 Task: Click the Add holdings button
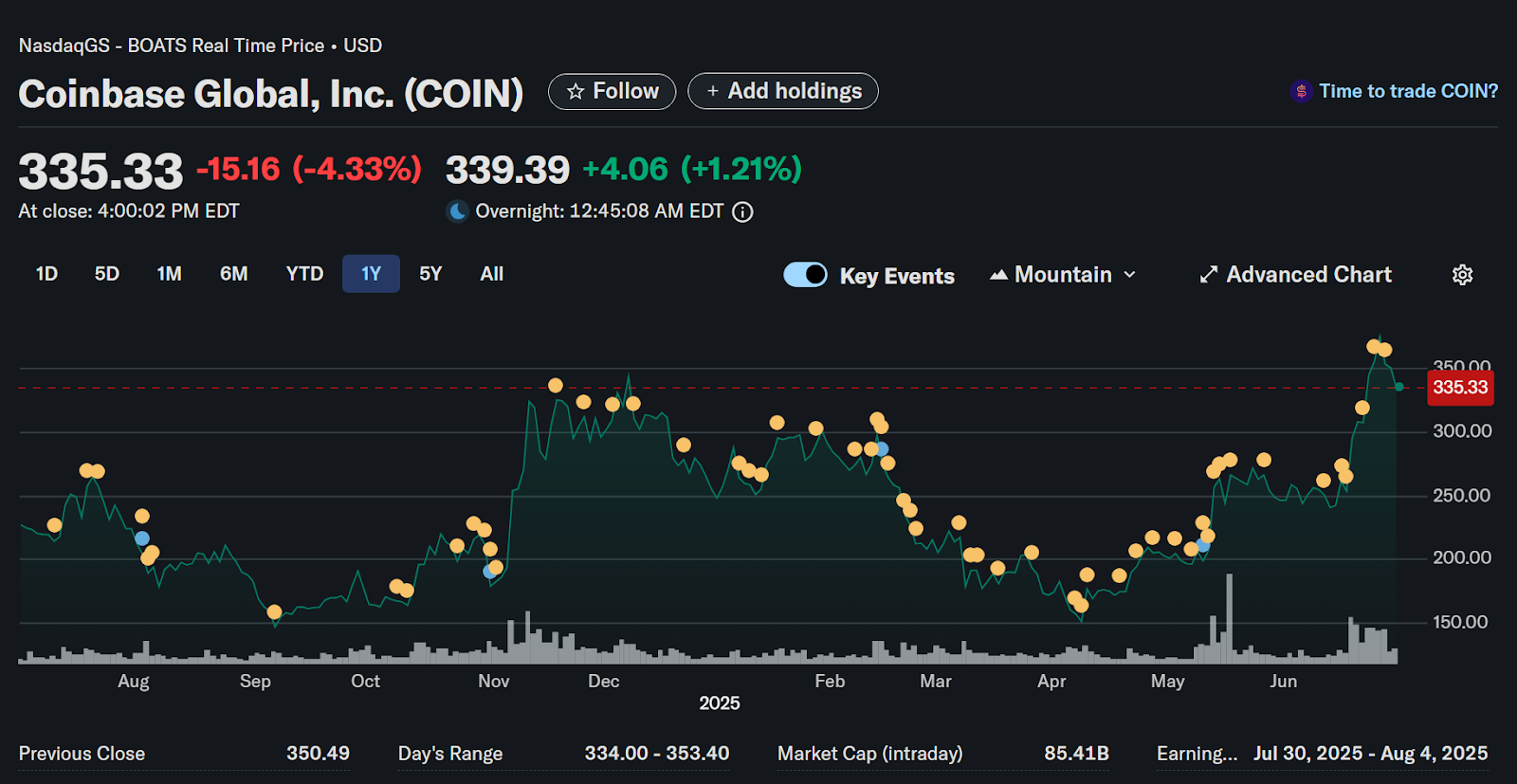click(x=783, y=91)
